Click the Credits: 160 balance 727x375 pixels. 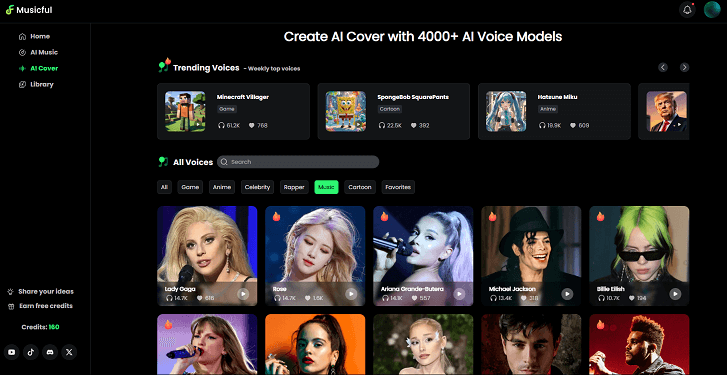40,327
